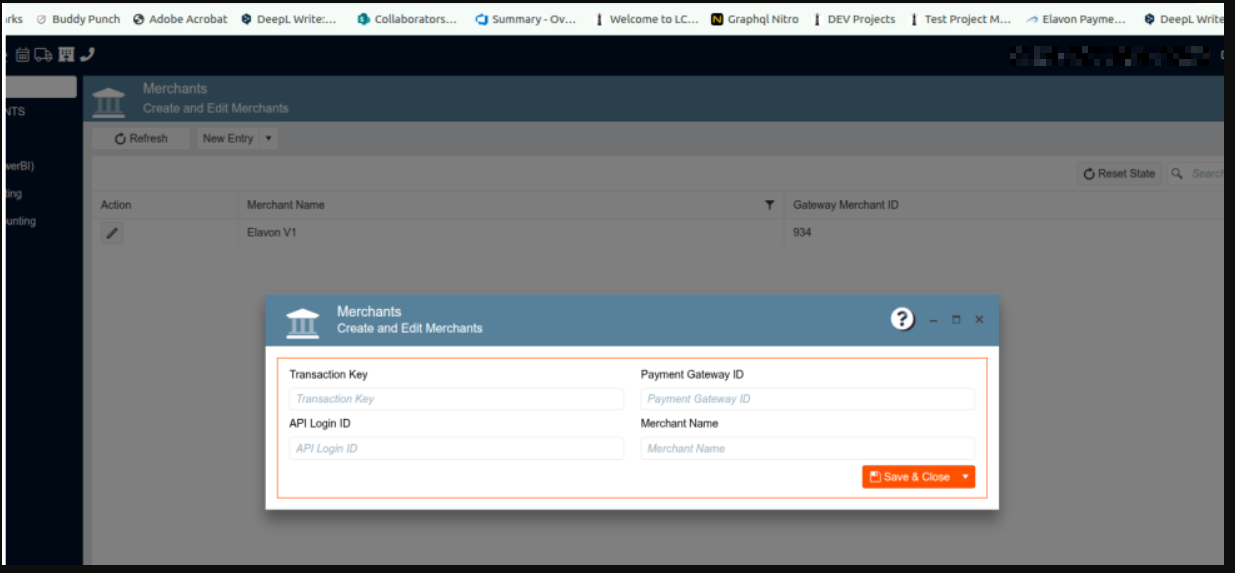Click the Refresh button
This screenshot has width=1235, height=573.
(x=141, y=139)
